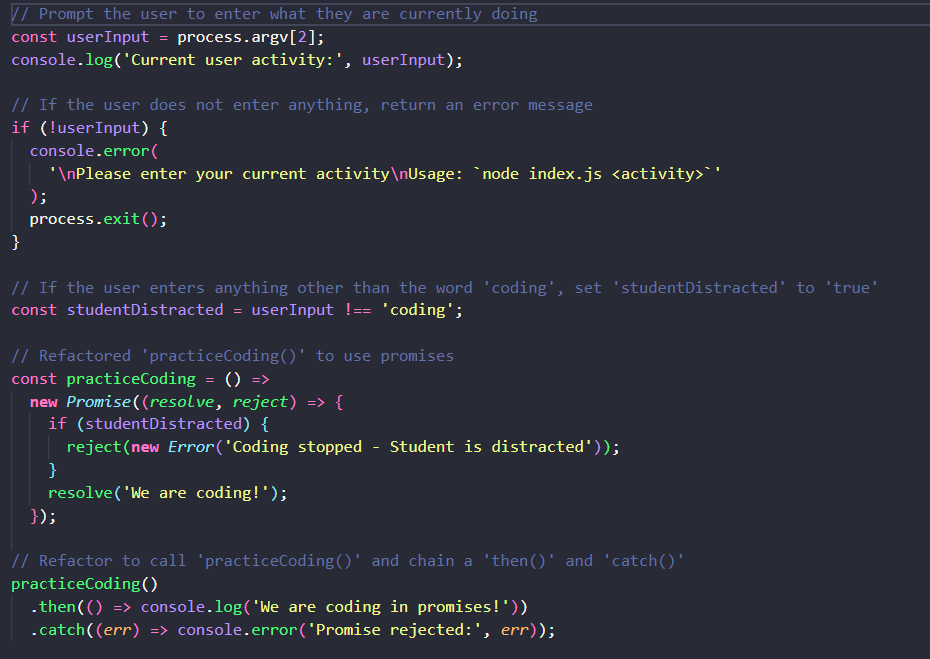Click the 'coding' string in the !== comparison

tap(418, 310)
